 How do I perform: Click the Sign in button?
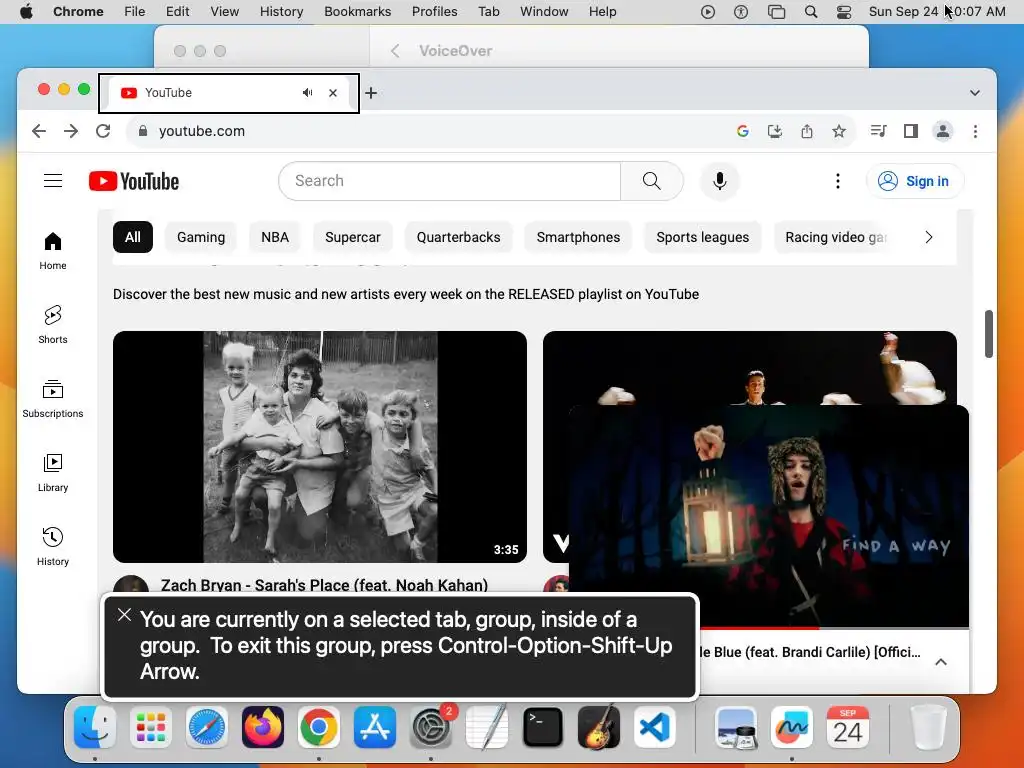915,181
